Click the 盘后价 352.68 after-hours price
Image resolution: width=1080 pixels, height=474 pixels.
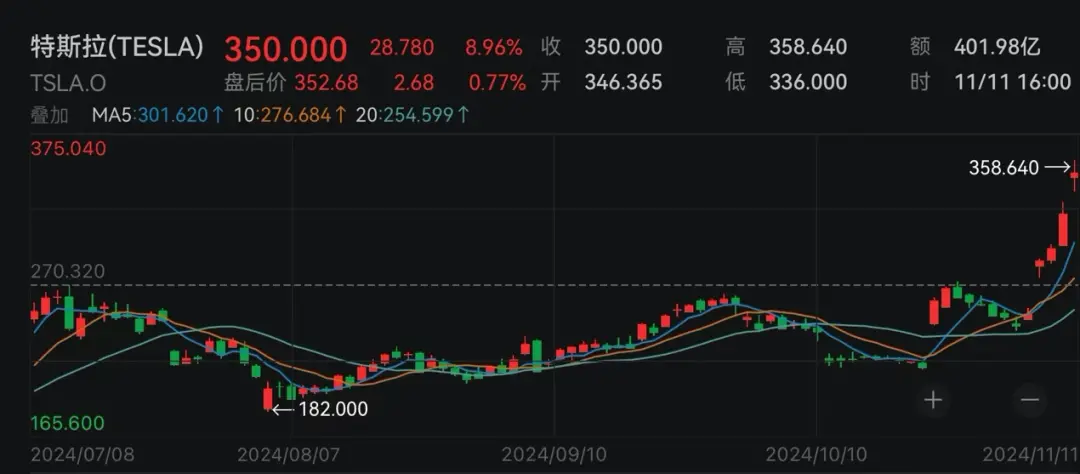coord(291,83)
